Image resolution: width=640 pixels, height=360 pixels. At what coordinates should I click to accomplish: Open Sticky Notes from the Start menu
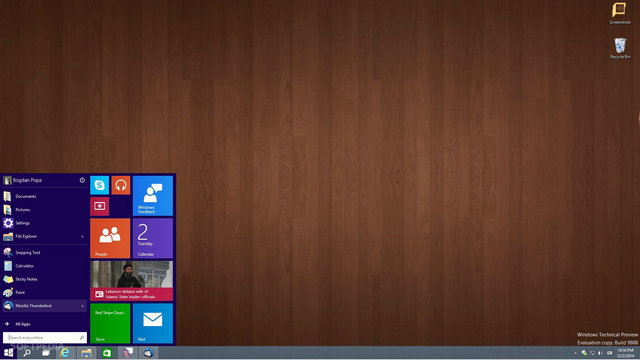[x=44, y=279]
